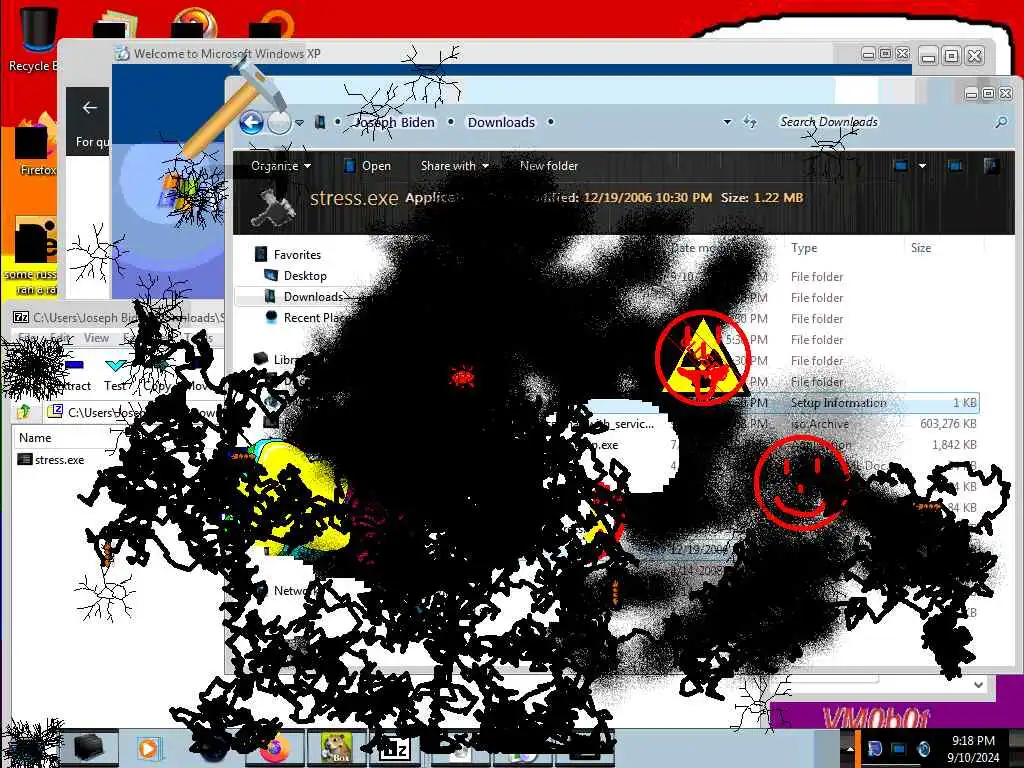
Task: Open the recent pages dropdown beside navigation arrows
Action: click(299, 122)
